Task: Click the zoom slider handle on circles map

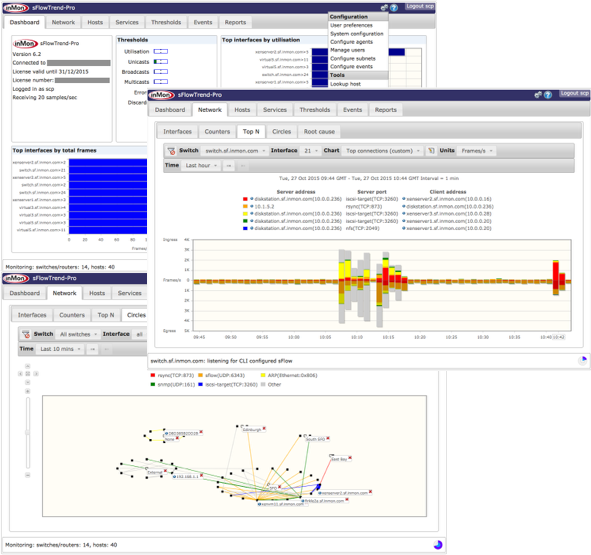Action: [x=28, y=432]
